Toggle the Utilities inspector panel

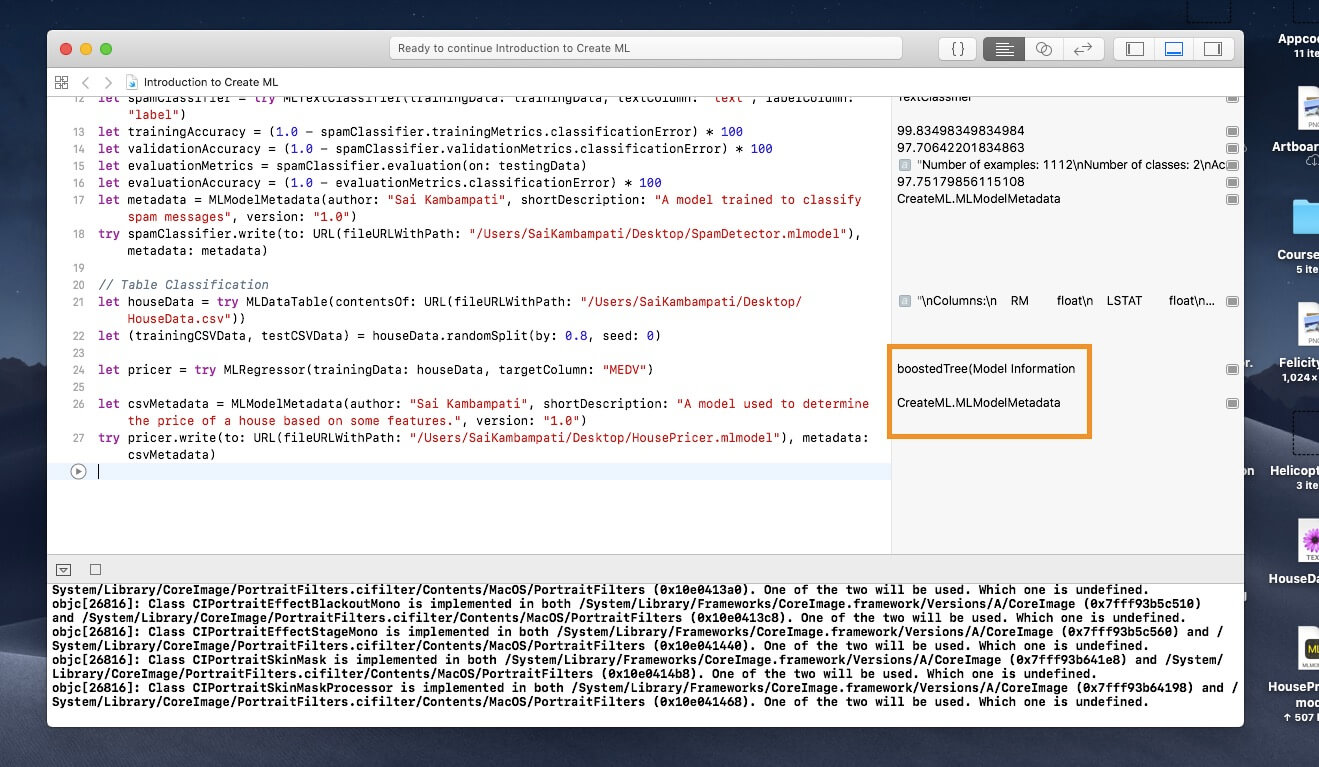1212,49
